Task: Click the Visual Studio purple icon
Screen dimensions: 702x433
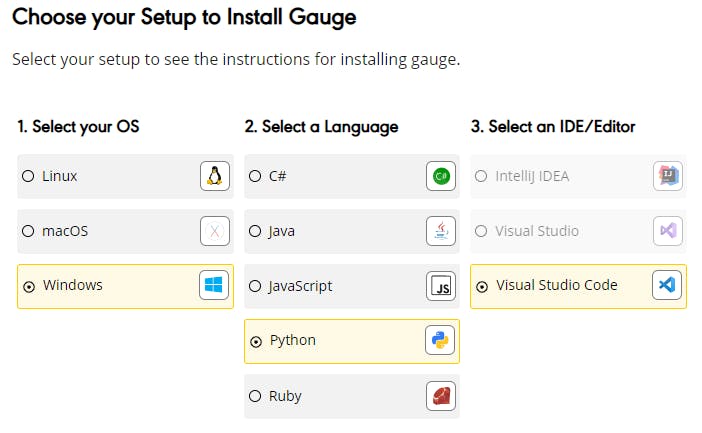Action: 667,231
